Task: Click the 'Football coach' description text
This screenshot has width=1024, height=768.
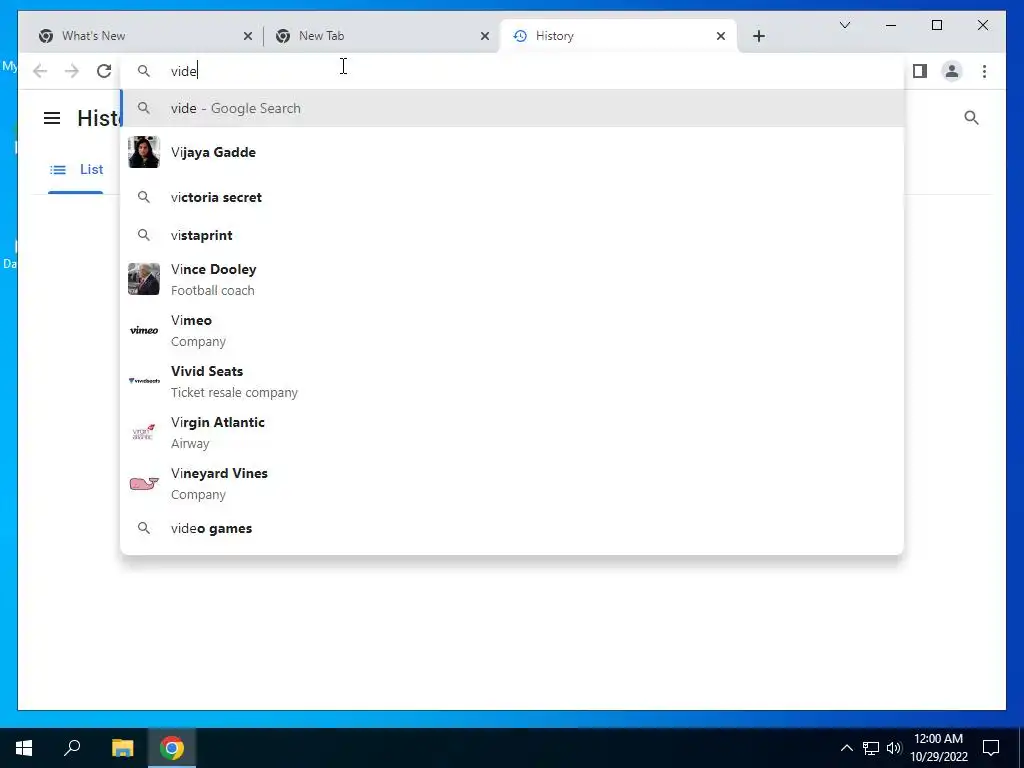Action: tap(213, 291)
